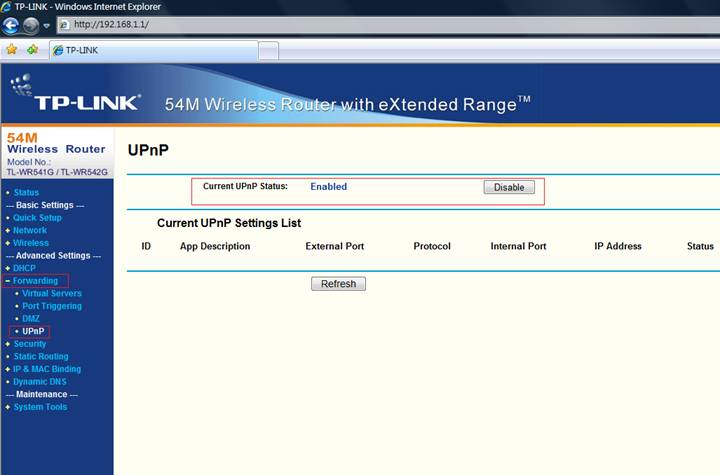The height and width of the screenshot is (475, 720).
Task: Click the Status column header in table
Action: (700, 246)
